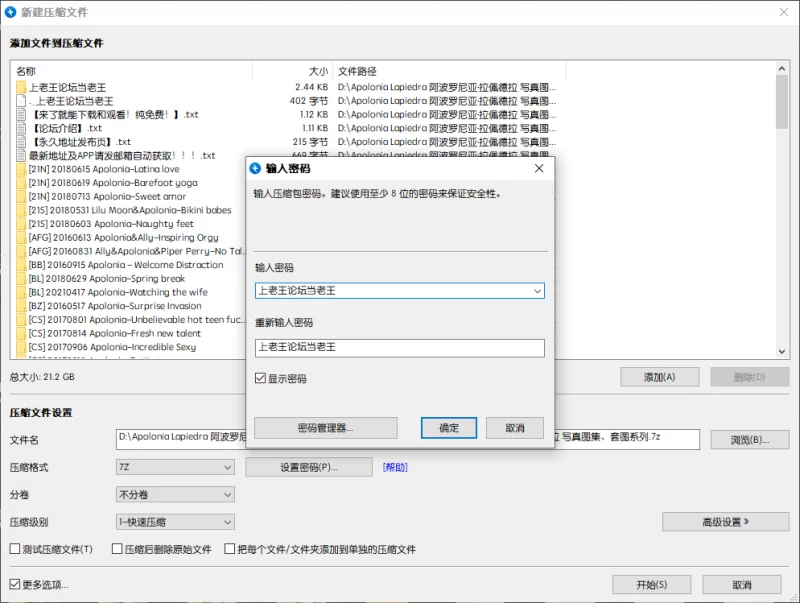Uncheck the 显示密码 checkbox
This screenshot has width=800, height=603.
261,379
